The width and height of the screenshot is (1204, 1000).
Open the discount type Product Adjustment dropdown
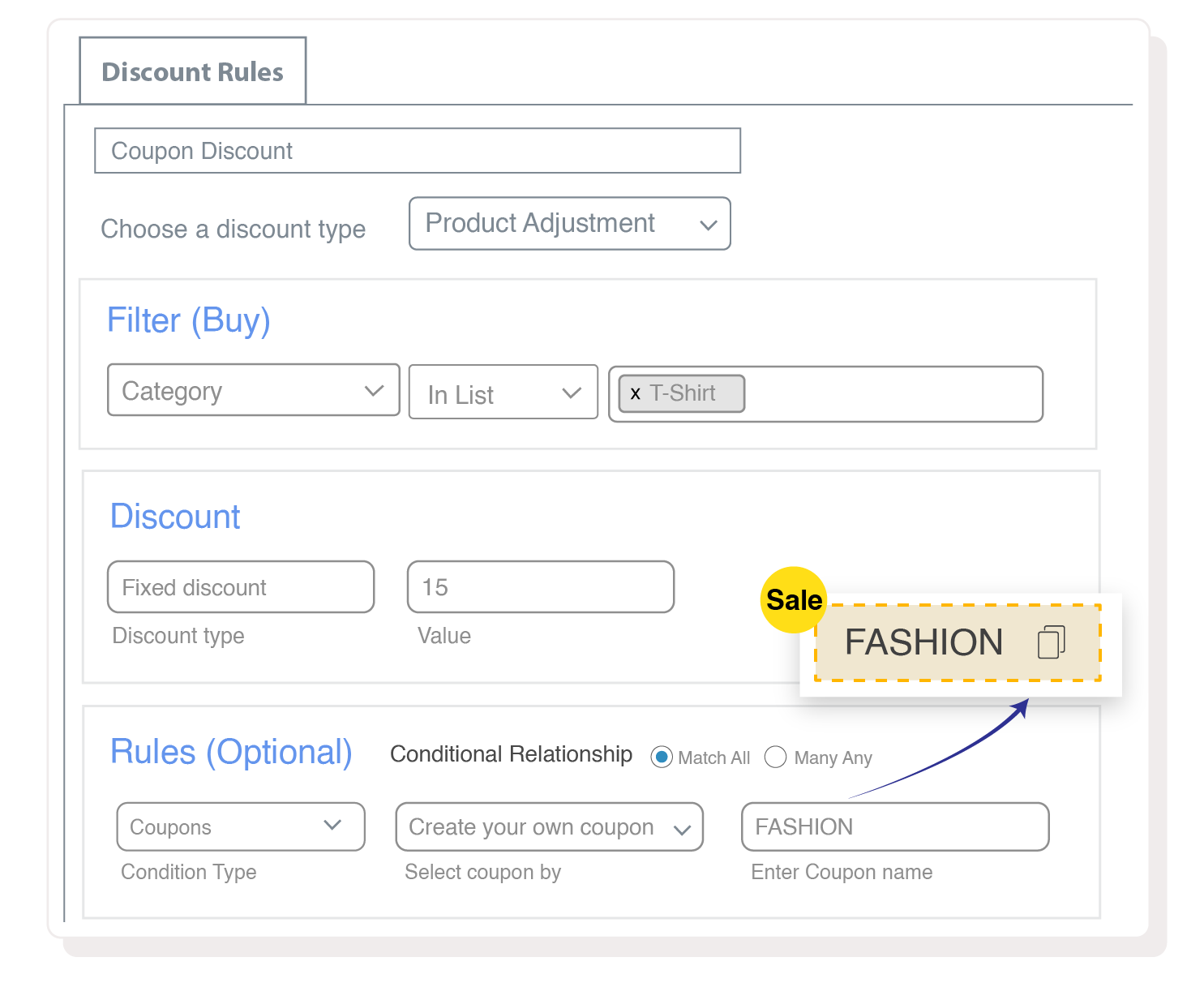[569, 224]
